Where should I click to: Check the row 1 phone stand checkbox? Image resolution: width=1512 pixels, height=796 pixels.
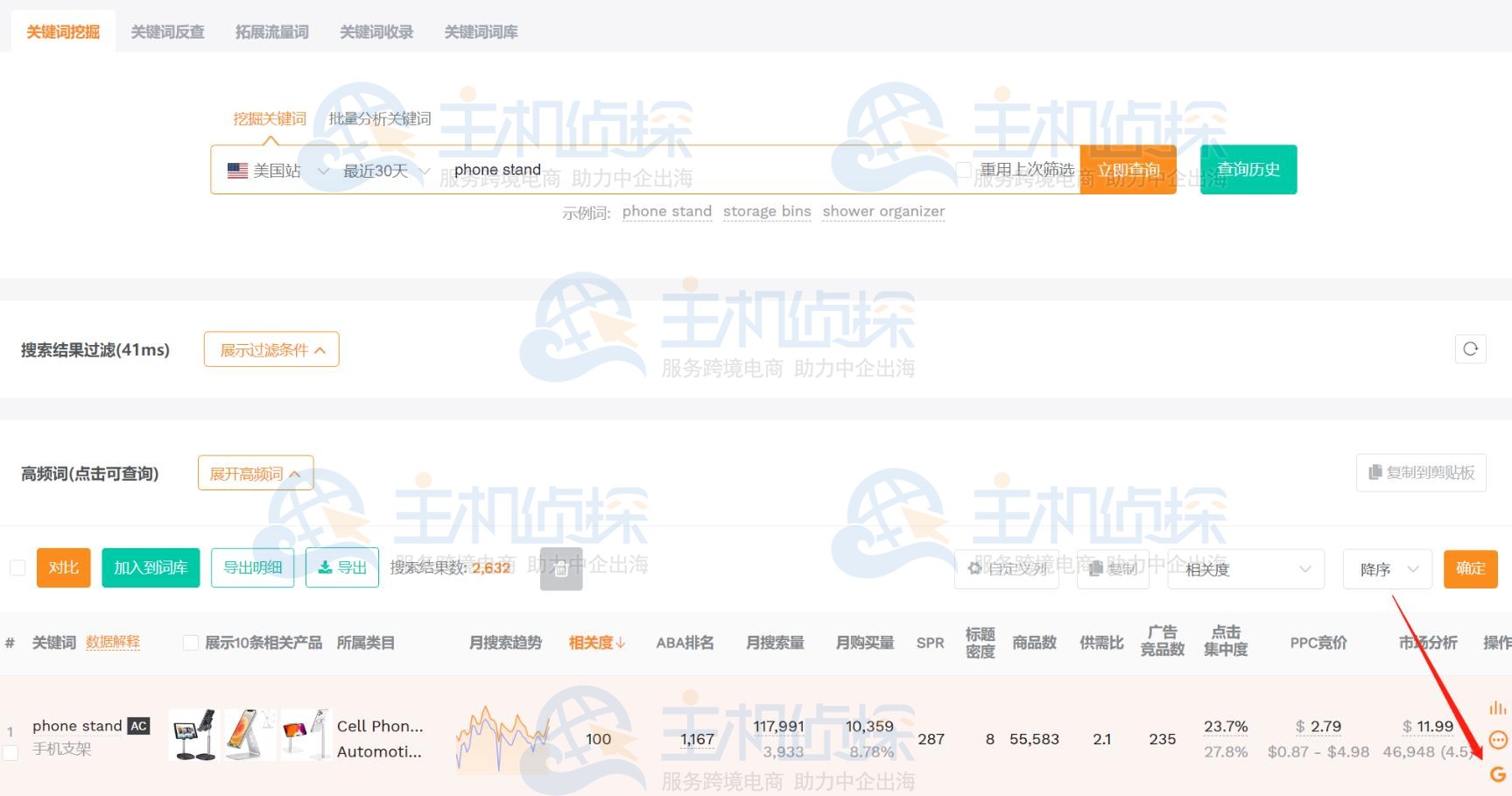point(11,753)
